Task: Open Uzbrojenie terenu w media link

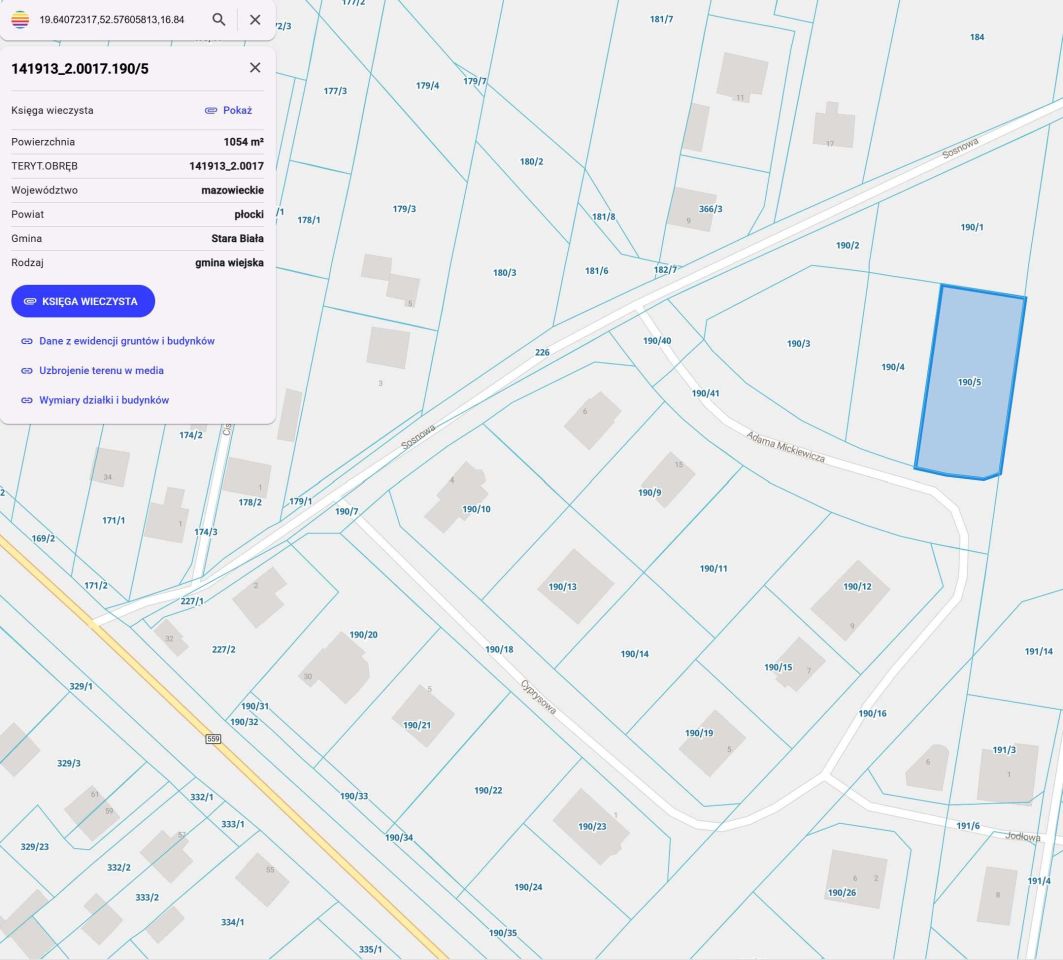Action: click(x=101, y=370)
